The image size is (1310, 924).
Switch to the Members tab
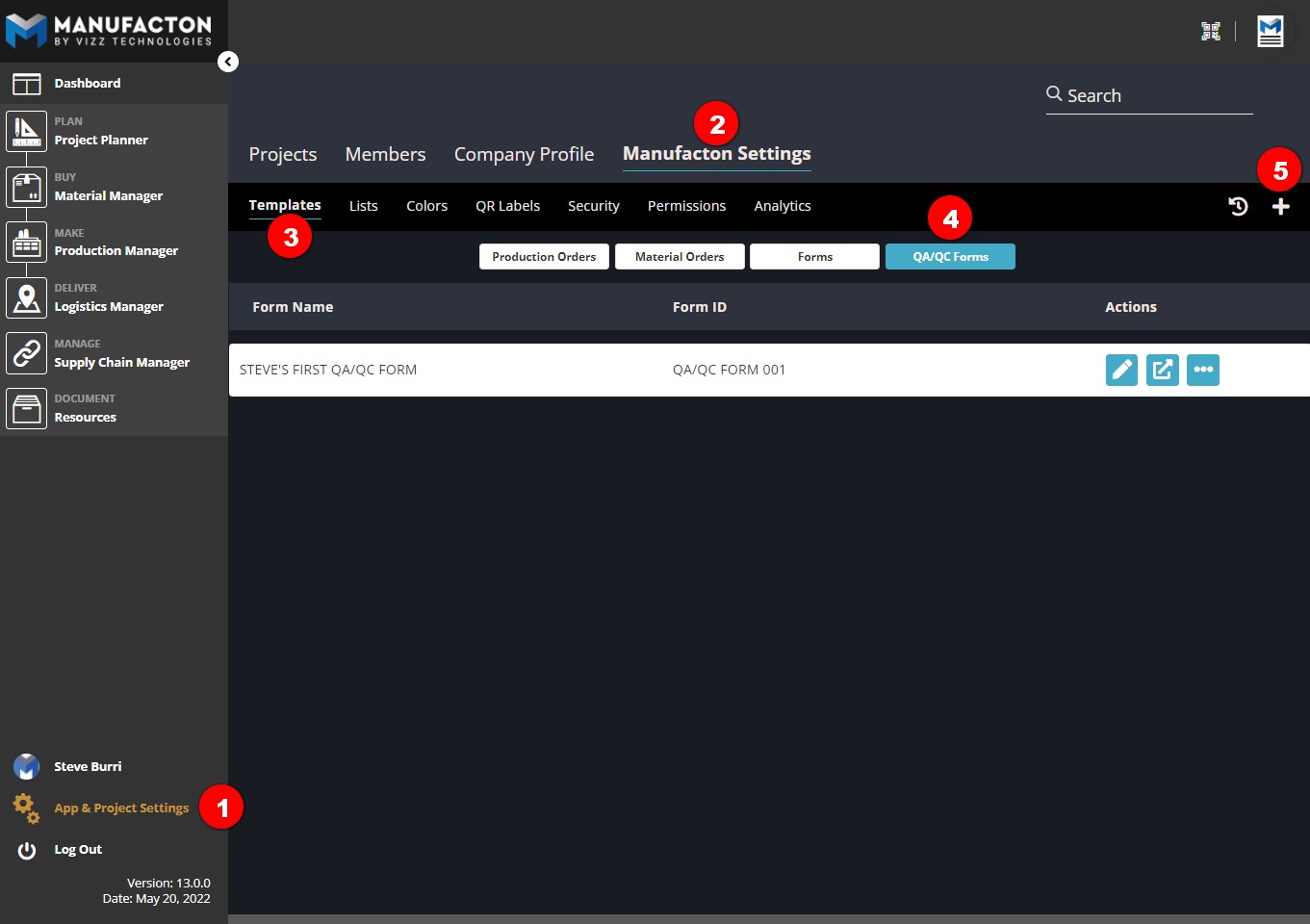(x=385, y=154)
